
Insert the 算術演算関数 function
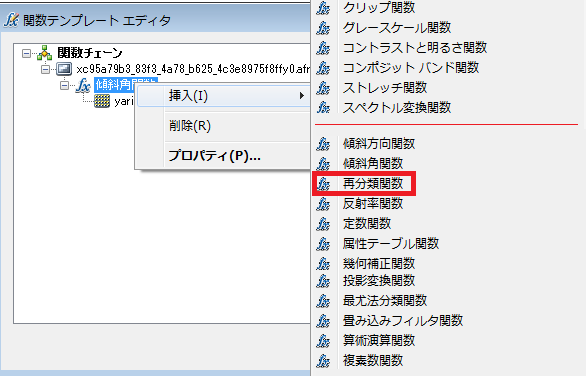(x=379, y=341)
